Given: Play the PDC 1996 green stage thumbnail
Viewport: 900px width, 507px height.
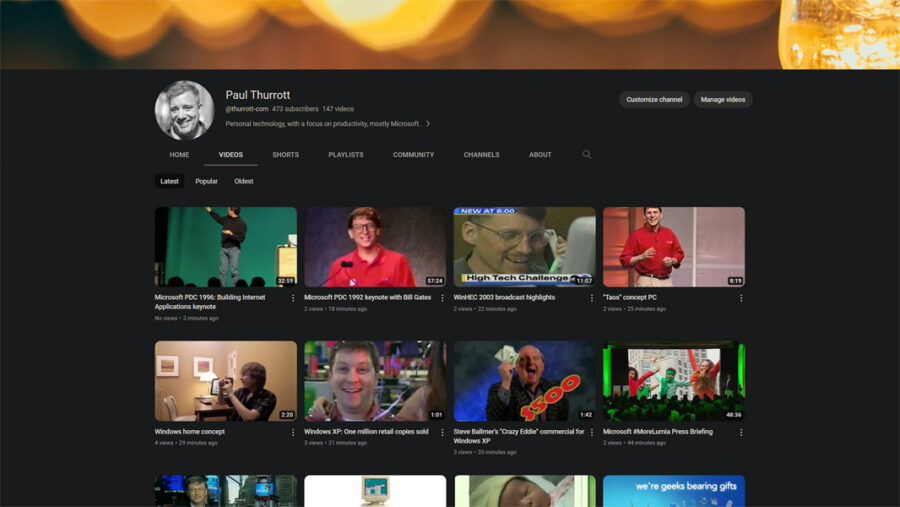Looking at the screenshot, I should (x=226, y=247).
